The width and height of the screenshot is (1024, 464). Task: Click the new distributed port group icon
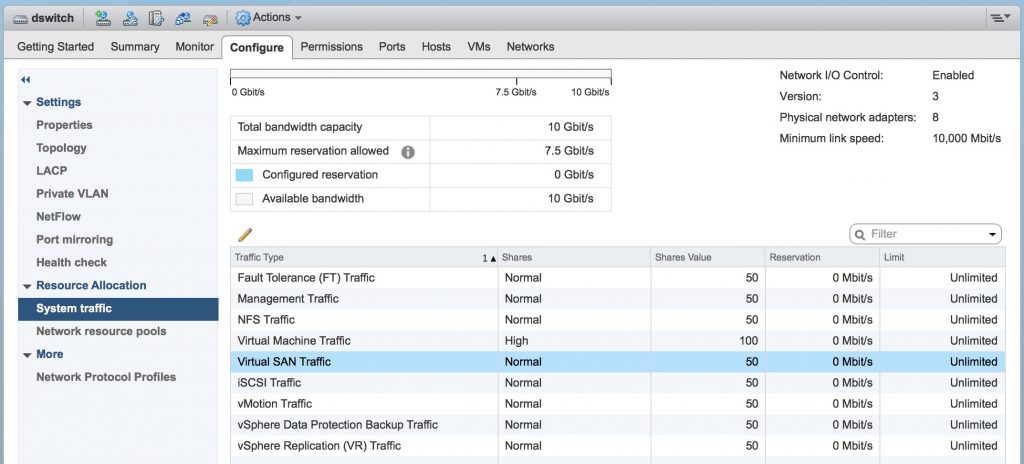(x=103, y=17)
